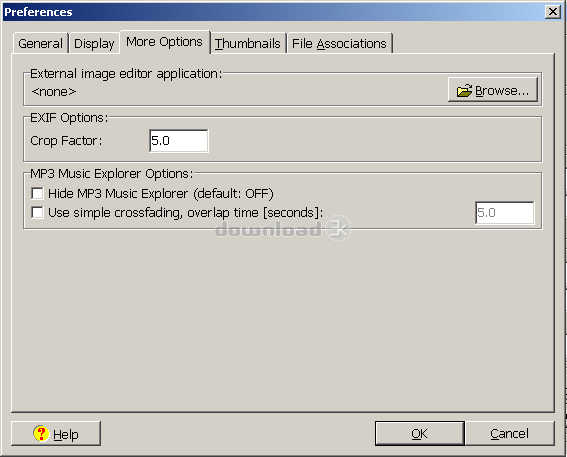Enable Hide MP3 Music Explorer checkbox
Image resolution: width=567 pixels, height=457 pixels.
point(37,193)
